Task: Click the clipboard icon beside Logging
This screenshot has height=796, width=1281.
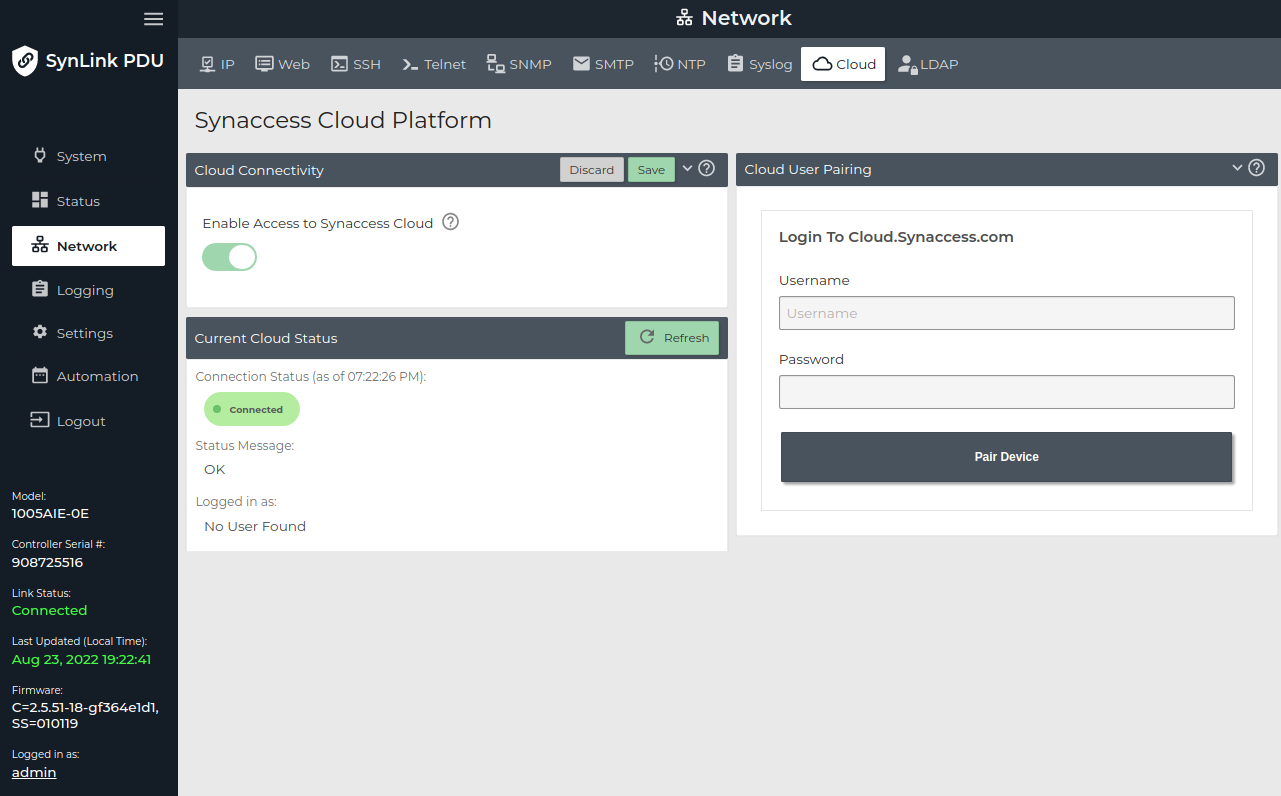Action: click(40, 289)
